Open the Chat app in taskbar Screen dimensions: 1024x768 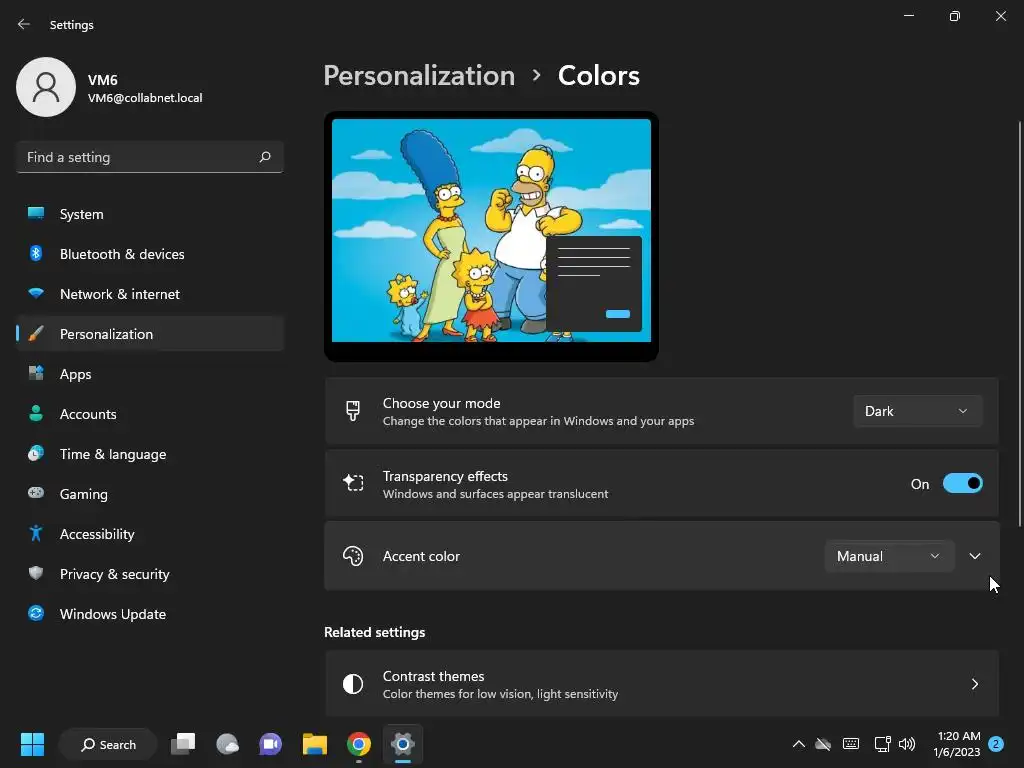[270, 744]
